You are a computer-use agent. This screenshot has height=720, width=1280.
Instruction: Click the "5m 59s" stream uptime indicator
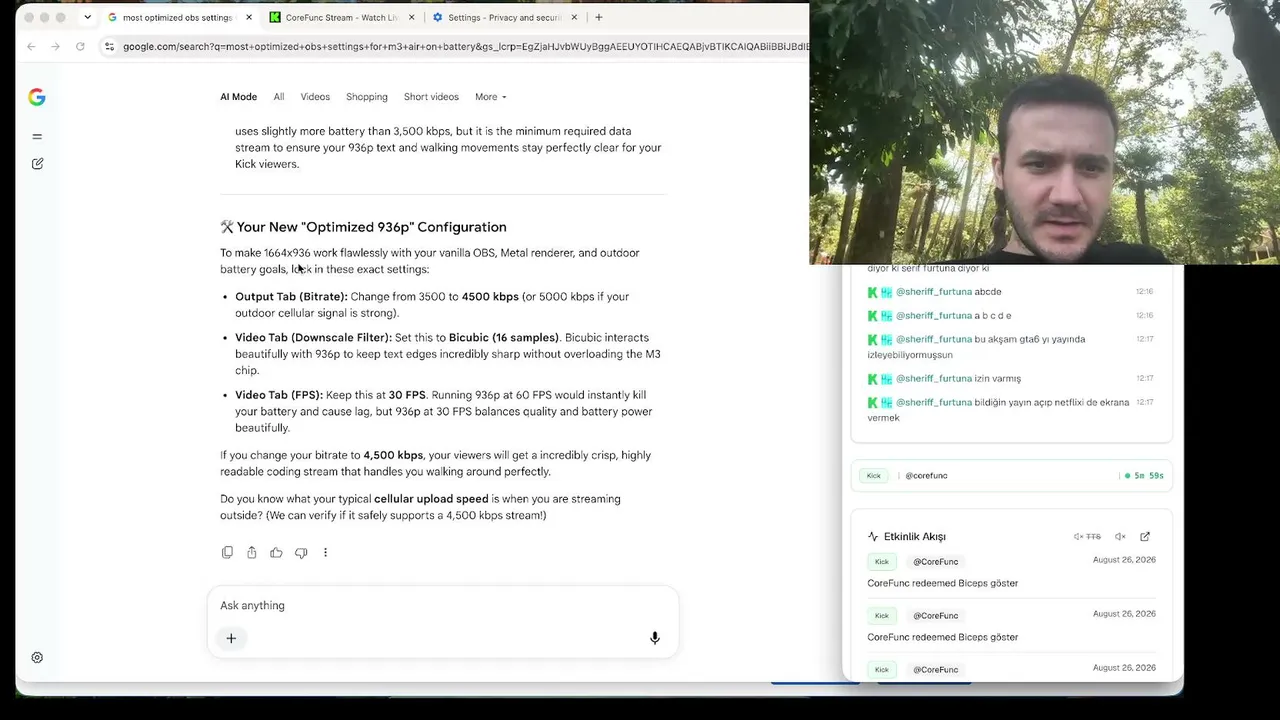tap(1144, 476)
